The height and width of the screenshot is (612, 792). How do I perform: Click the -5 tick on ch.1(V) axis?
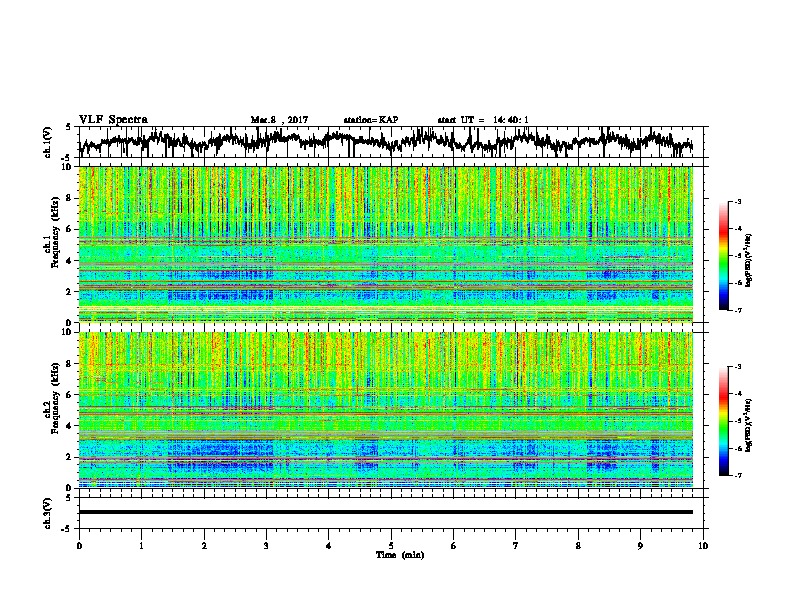(68, 158)
